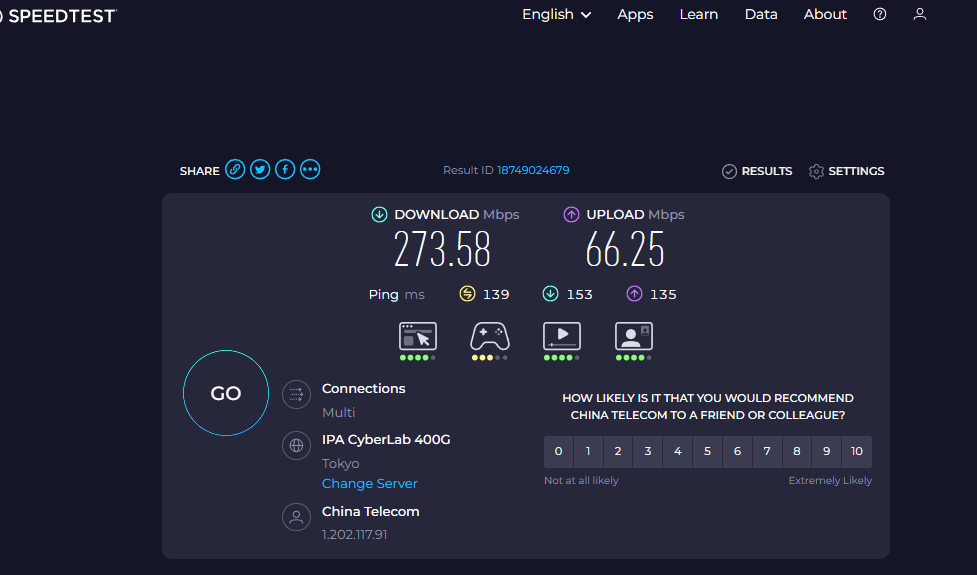Open the Result ID 18749024679 link
Viewport: 977px width, 575px height.
pyautogui.click(x=533, y=171)
